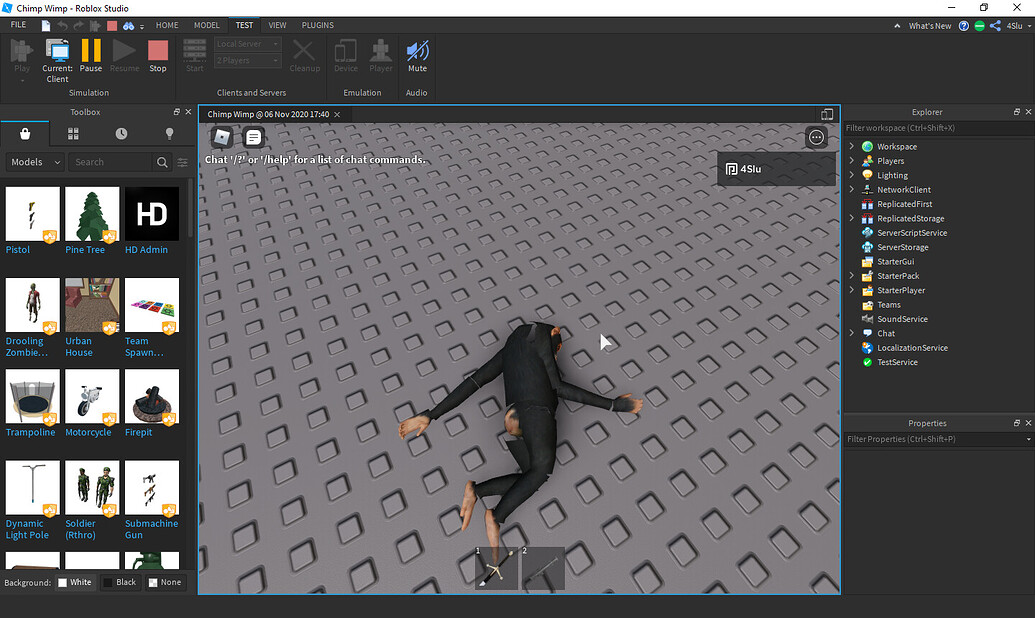Open the Models category dropdown
Screen dimensions: 1035x618
pyautogui.click(x=35, y=162)
